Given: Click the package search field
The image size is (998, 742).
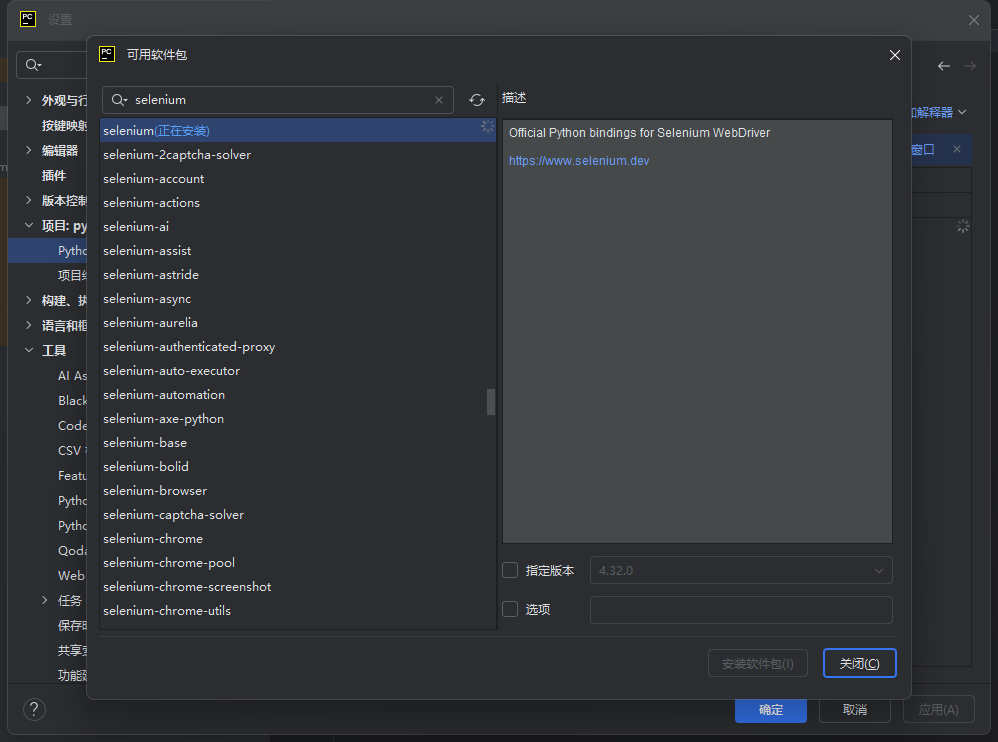Looking at the screenshot, I should 278,100.
